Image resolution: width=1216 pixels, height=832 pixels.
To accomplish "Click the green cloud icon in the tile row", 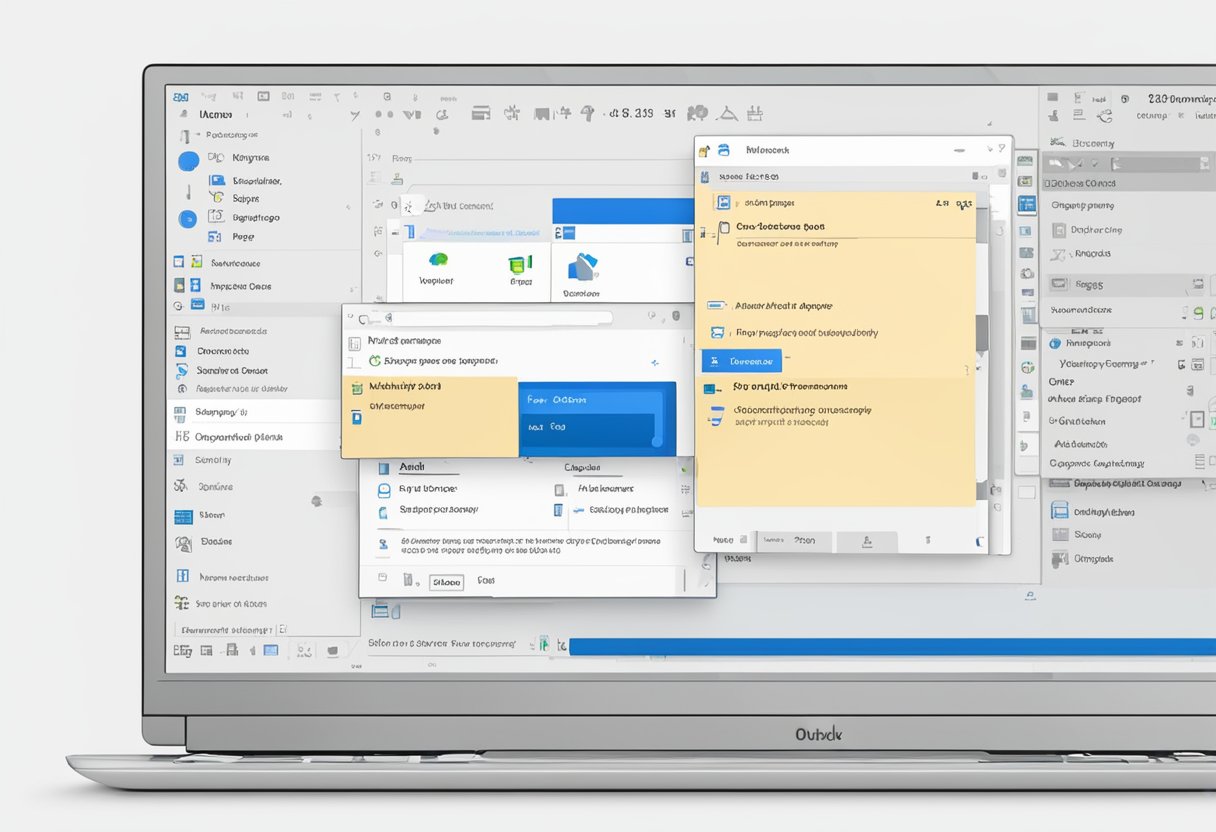I will tap(436, 262).
